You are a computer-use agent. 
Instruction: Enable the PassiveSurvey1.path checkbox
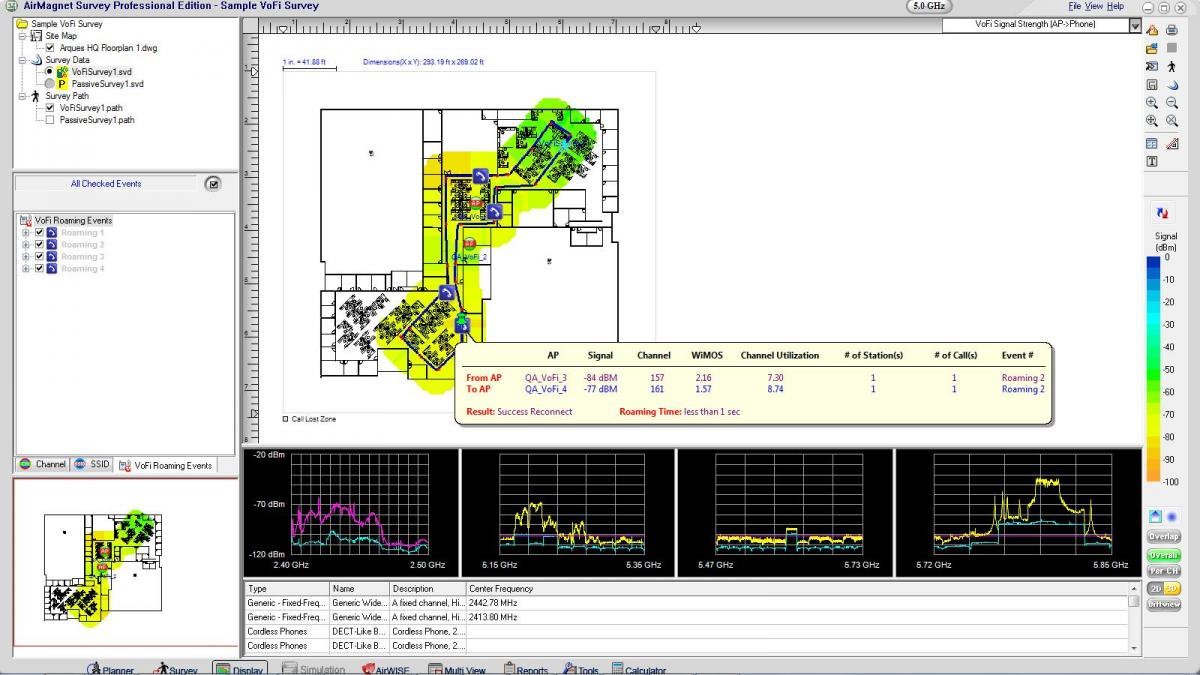pos(50,120)
